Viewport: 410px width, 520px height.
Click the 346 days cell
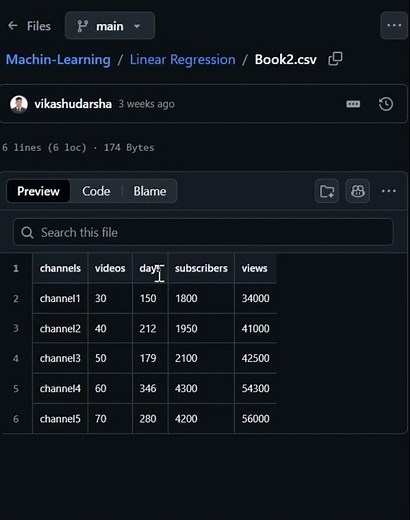(x=150, y=388)
